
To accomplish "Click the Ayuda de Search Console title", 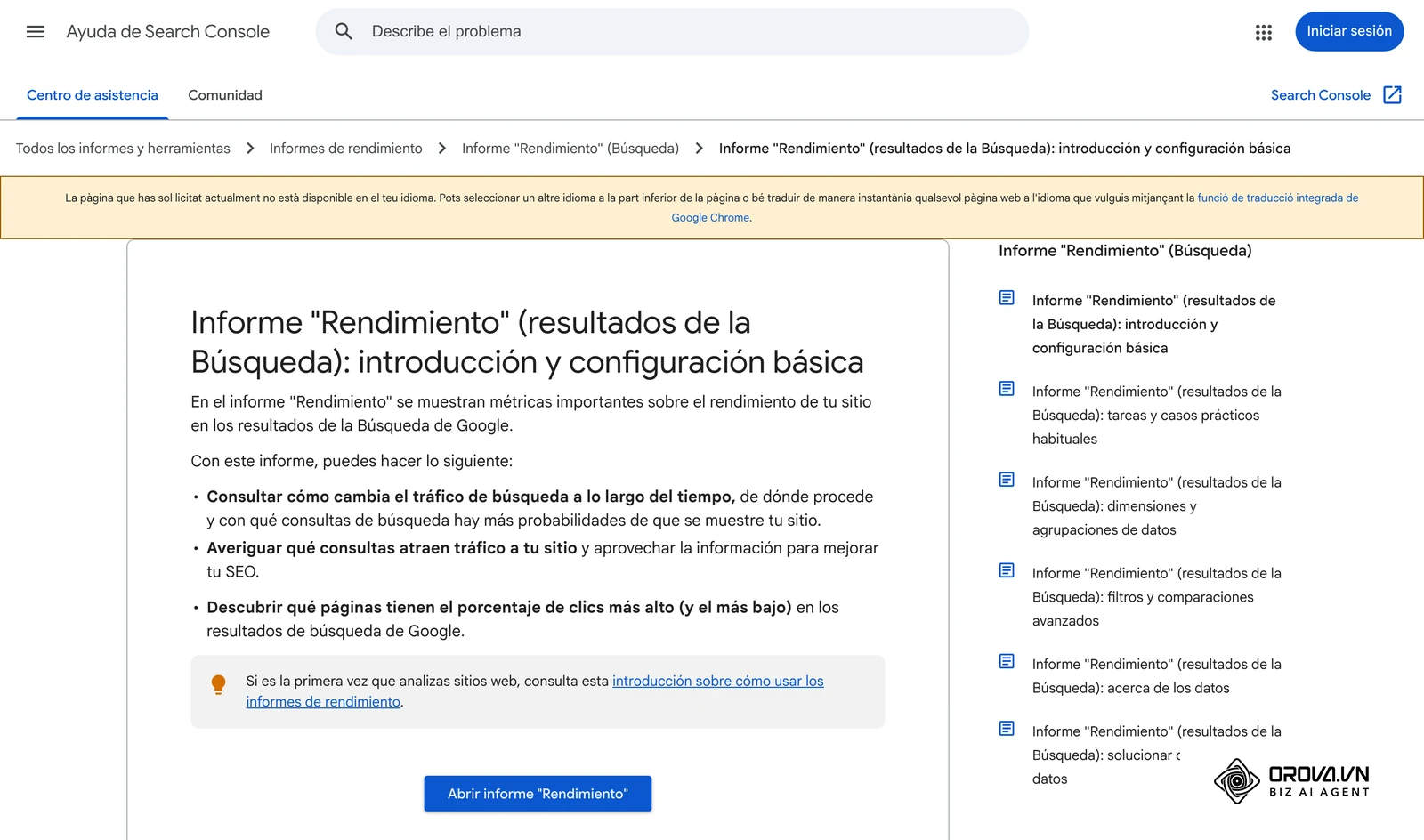I will 168,32.
